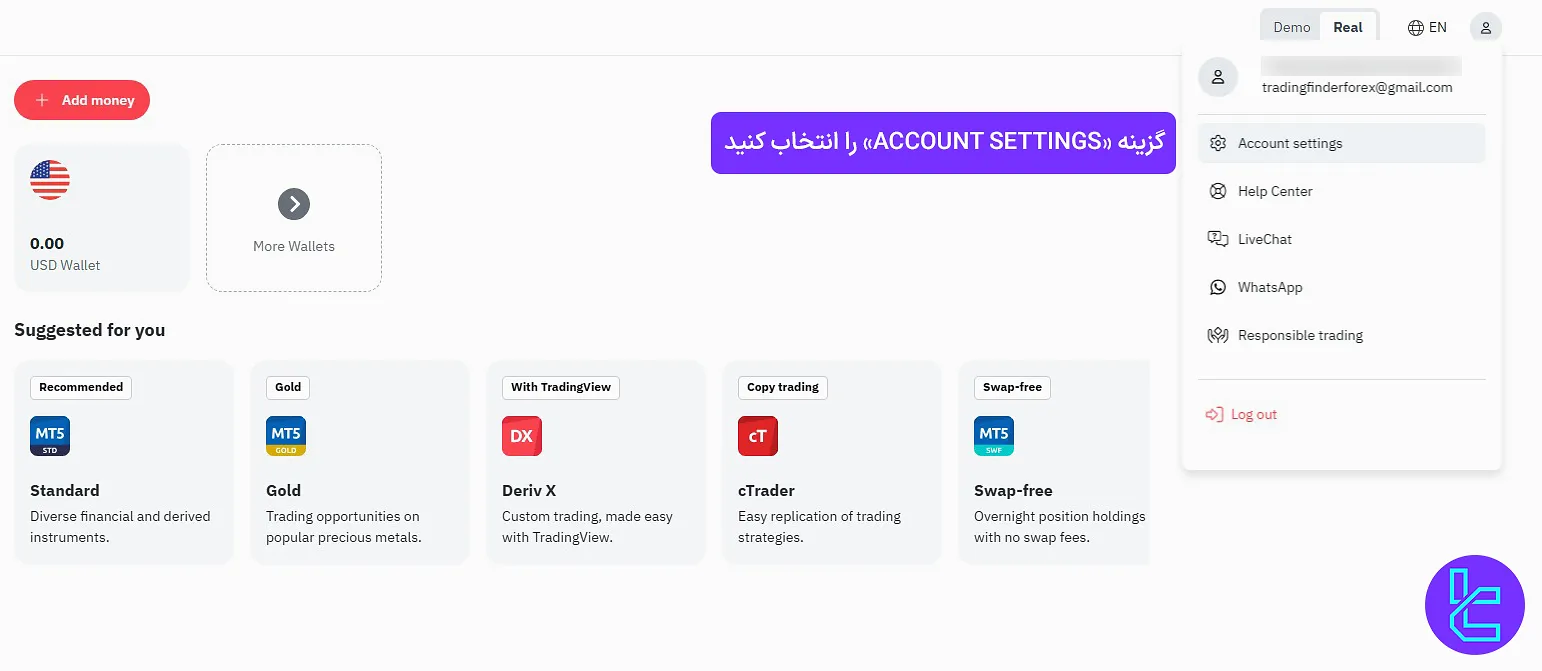Image resolution: width=1542 pixels, height=671 pixels.
Task: Select Responsible trading from the menu
Action: (x=1300, y=335)
